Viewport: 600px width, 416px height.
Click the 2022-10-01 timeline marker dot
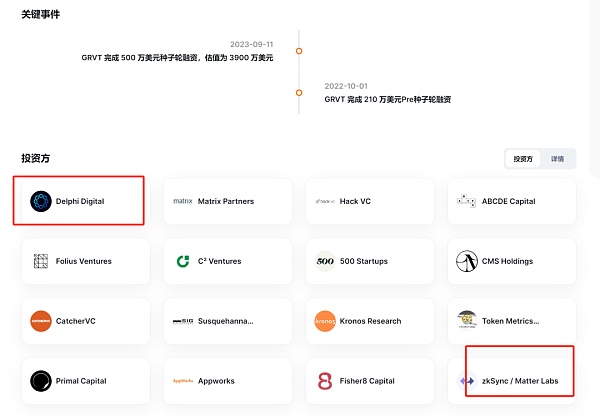[x=299, y=93]
